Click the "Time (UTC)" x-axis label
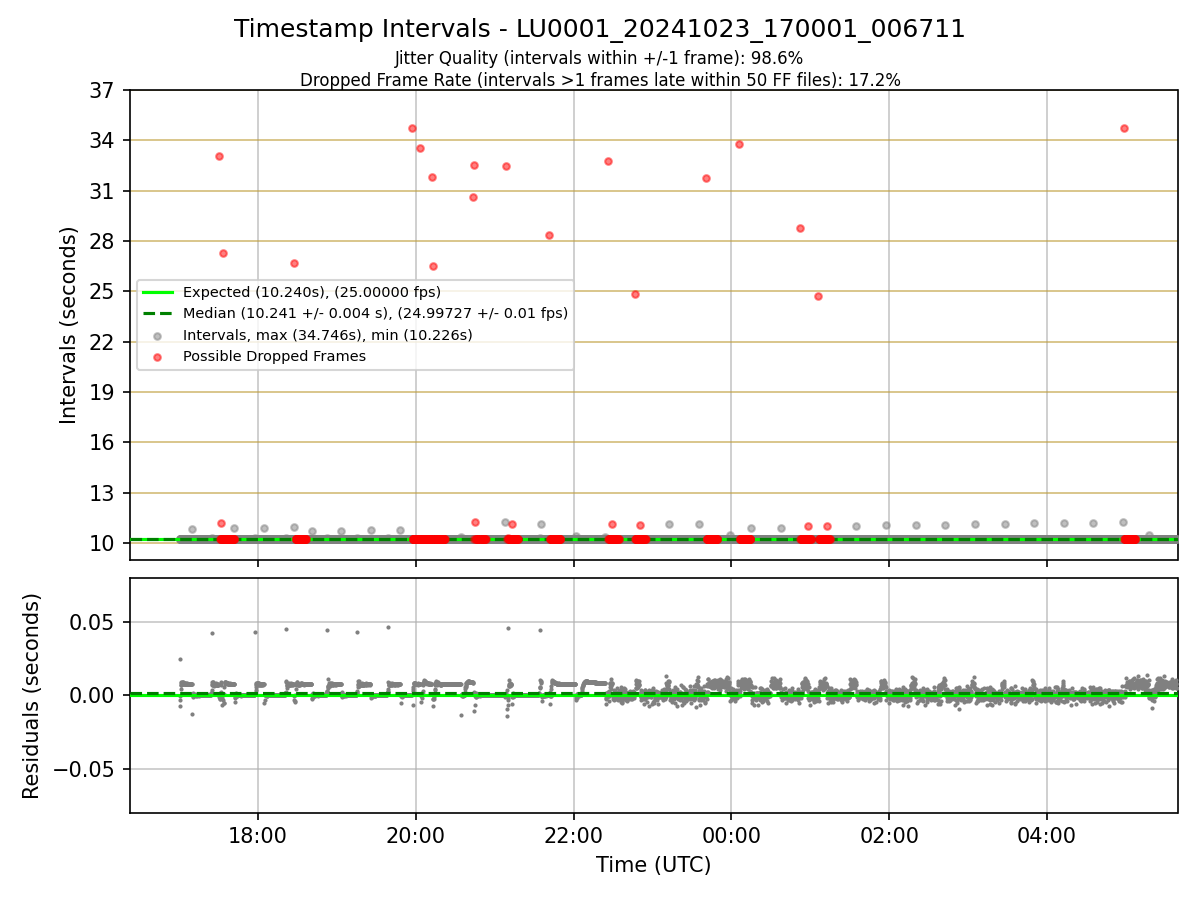1200x900 pixels. (x=654, y=865)
